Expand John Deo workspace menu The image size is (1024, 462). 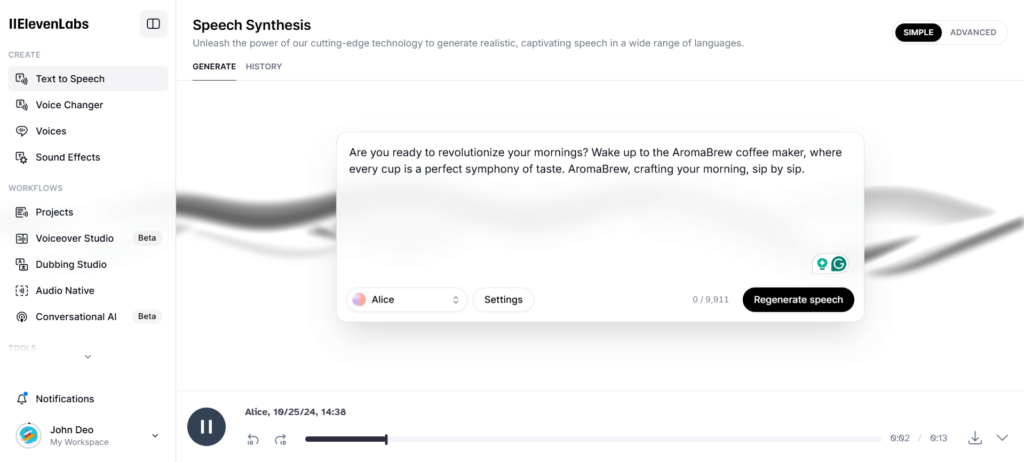tap(154, 435)
